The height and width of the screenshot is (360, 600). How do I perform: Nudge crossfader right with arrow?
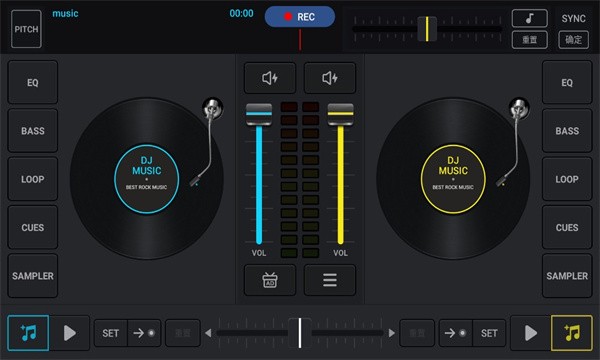tap(391, 333)
